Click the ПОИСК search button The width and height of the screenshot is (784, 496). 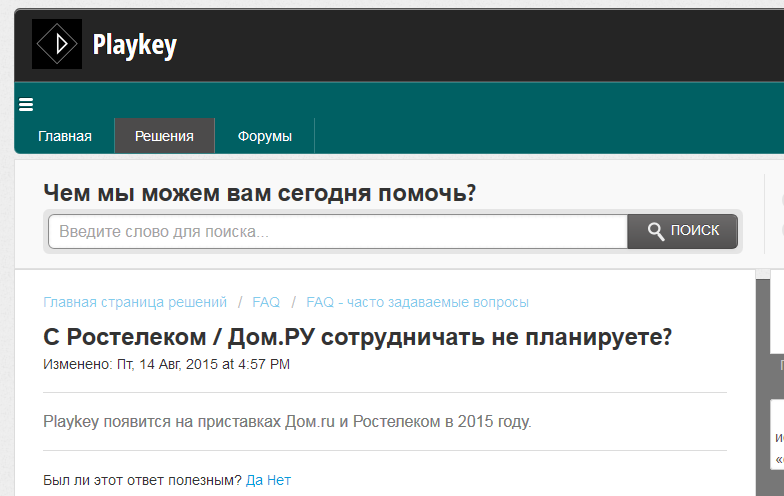(x=682, y=231)
